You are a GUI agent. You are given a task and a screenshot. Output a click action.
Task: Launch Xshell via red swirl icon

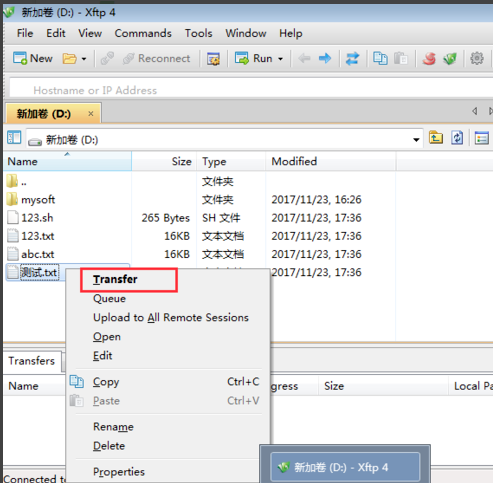click(x=429, y=59)
